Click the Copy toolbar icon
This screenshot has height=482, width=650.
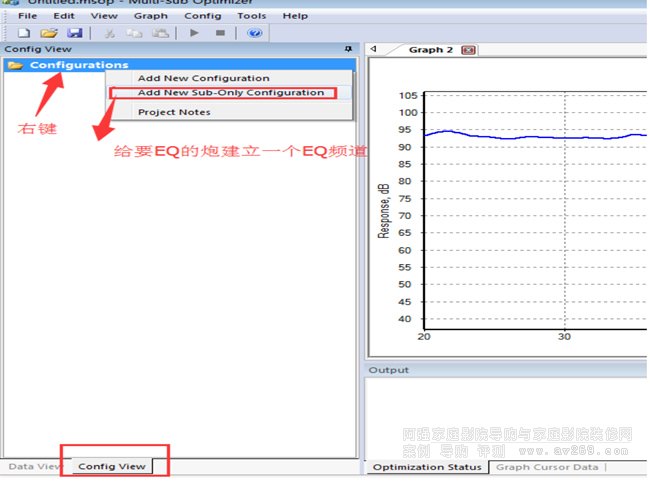[x=135, y=33]
